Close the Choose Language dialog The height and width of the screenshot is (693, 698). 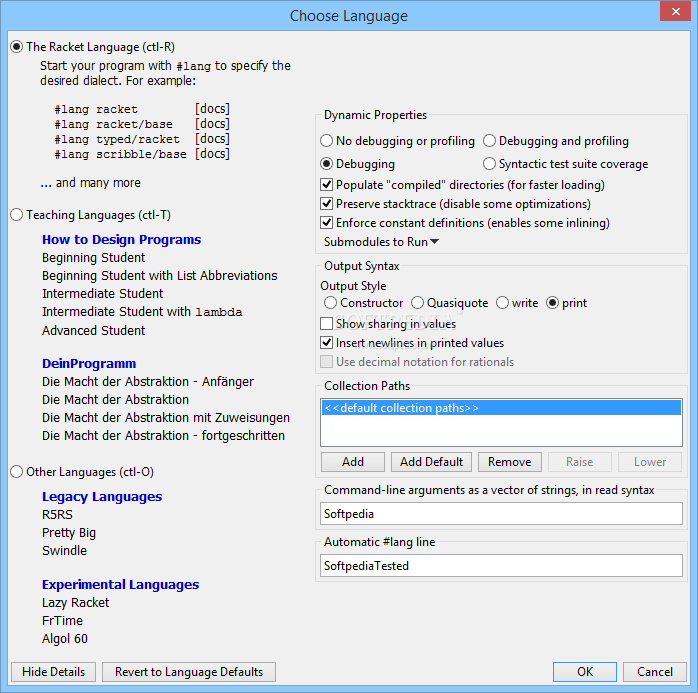pos(675,11)
